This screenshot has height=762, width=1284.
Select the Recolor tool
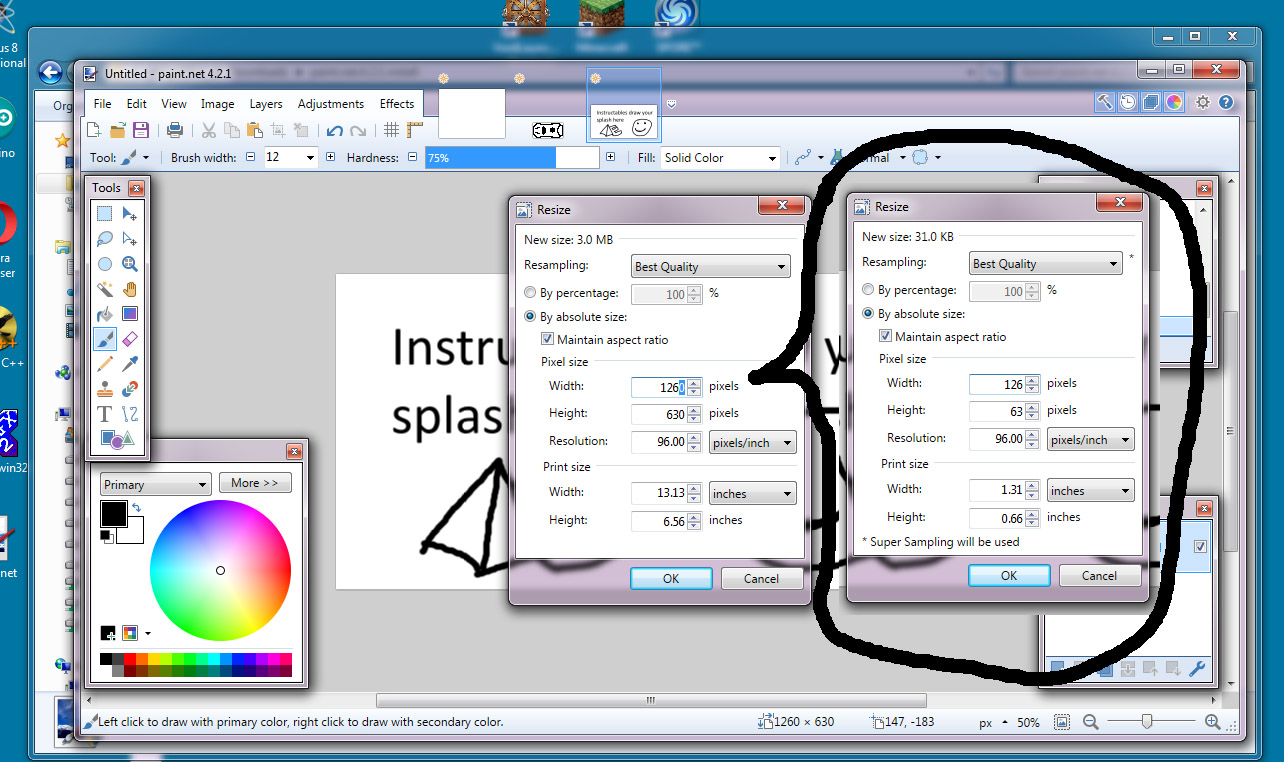(x=130, y=389)
